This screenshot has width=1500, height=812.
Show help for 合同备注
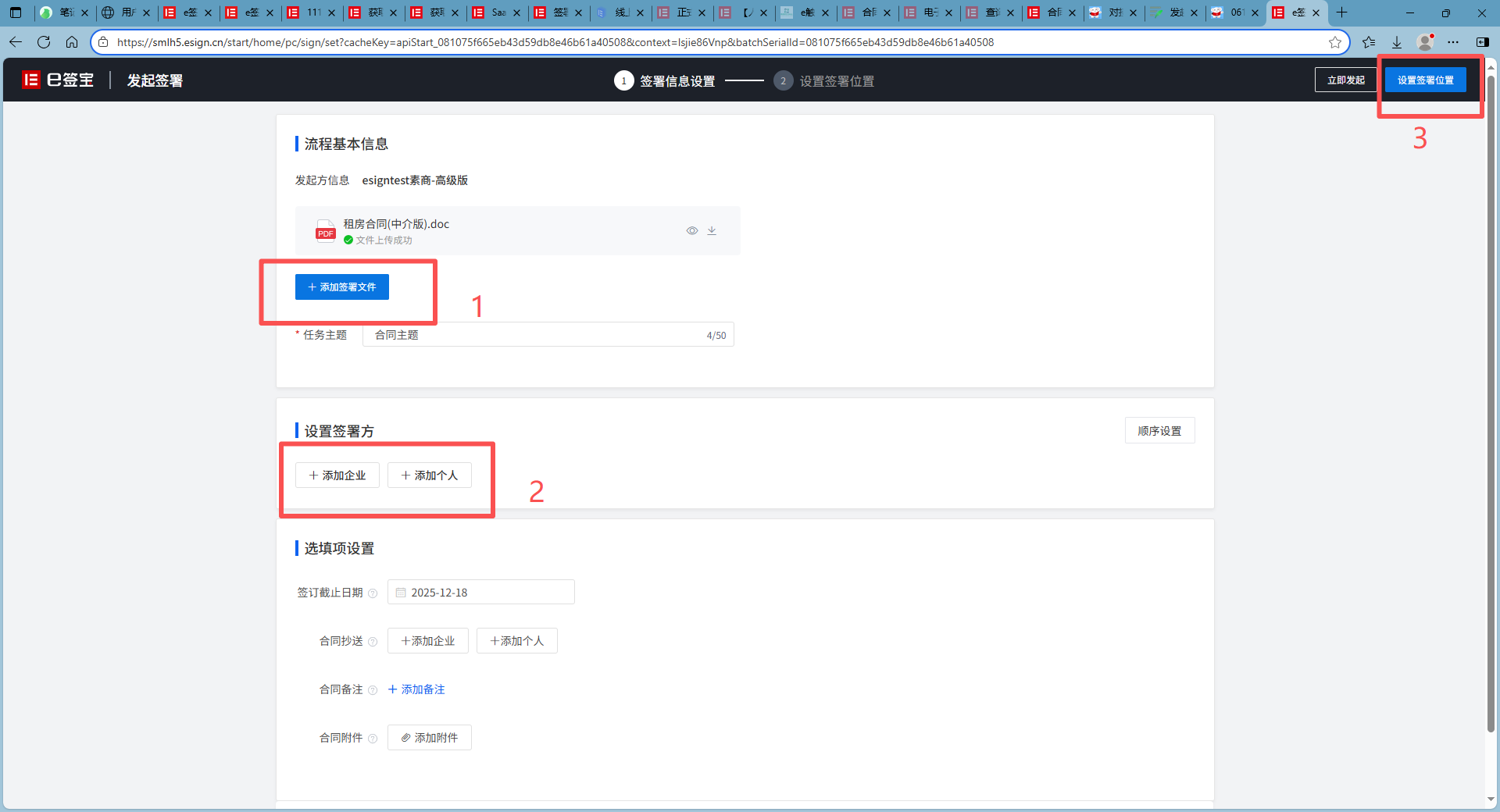pyautogui.click(x=373, y=690)
